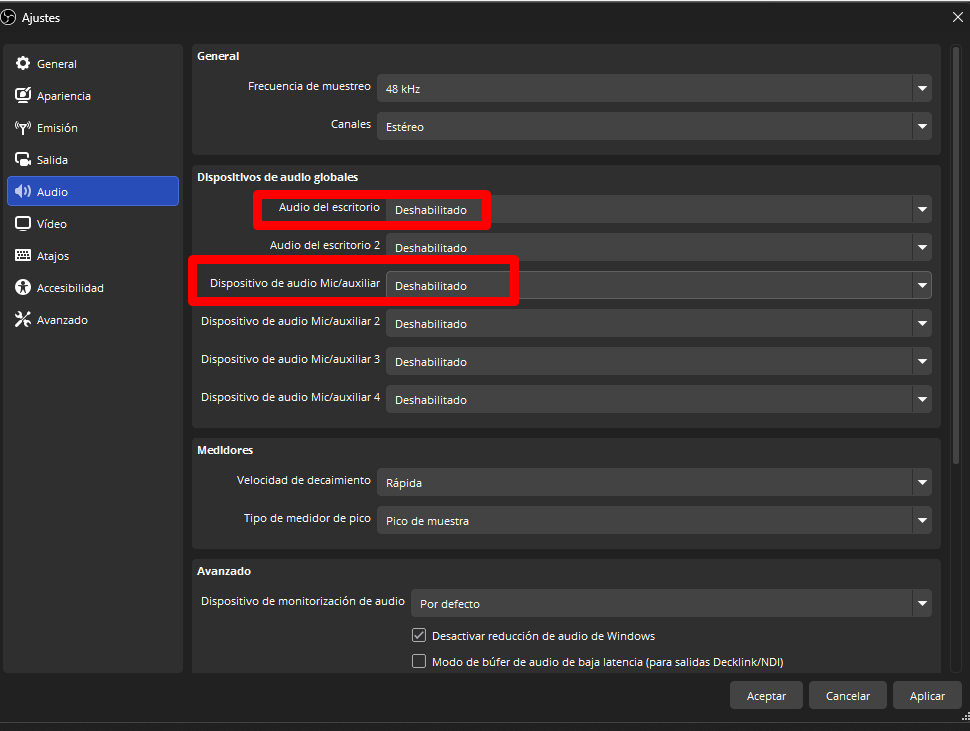Open the Canales dropdown
This screenshot has height=731, width=970.
pyautogui.click(x=921, y=126)
